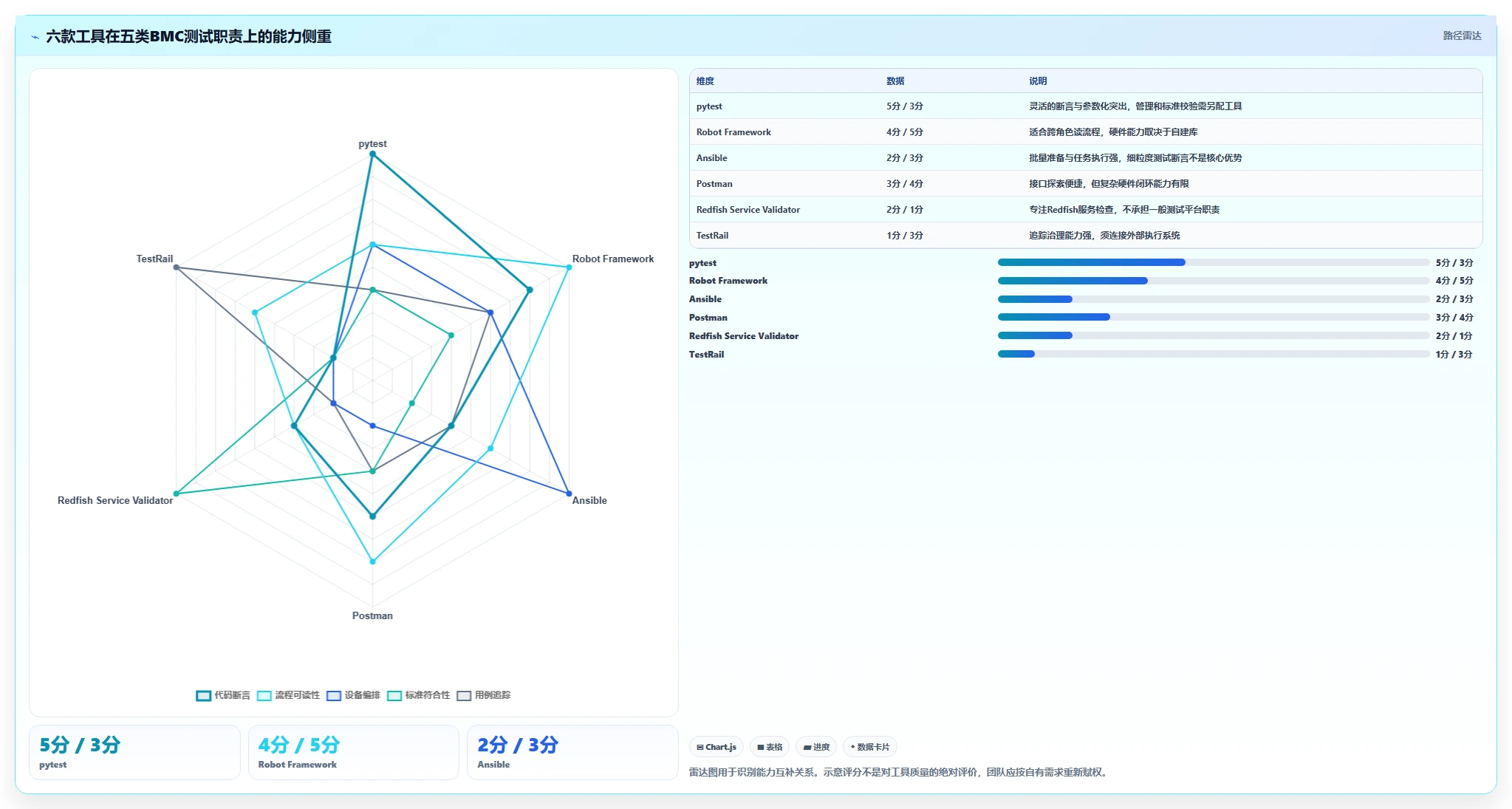
Task: Click the small icon beside the dashboard title
Action: [35, 37]
